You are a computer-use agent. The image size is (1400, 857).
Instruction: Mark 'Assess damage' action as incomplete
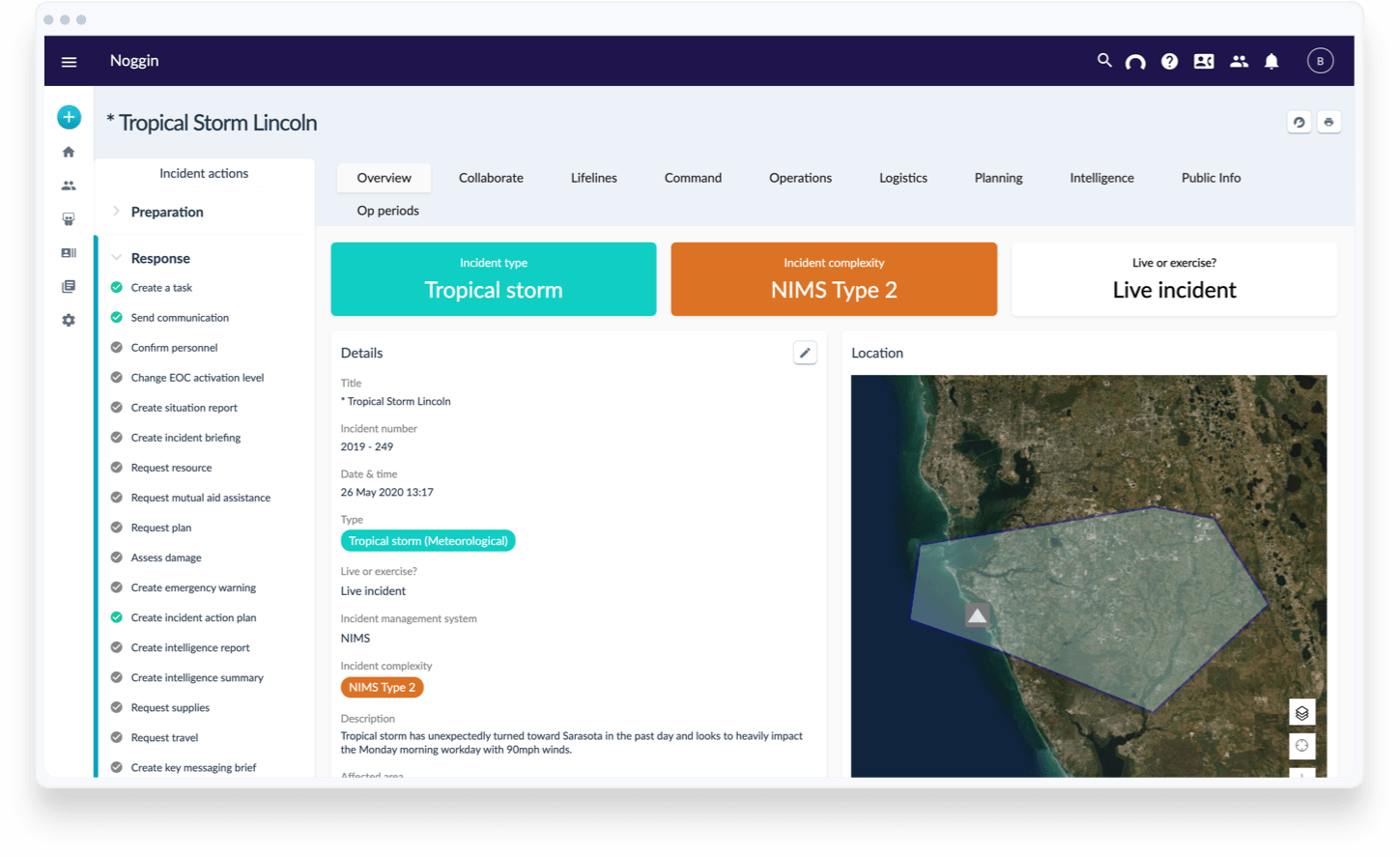[x=116, y=557]
